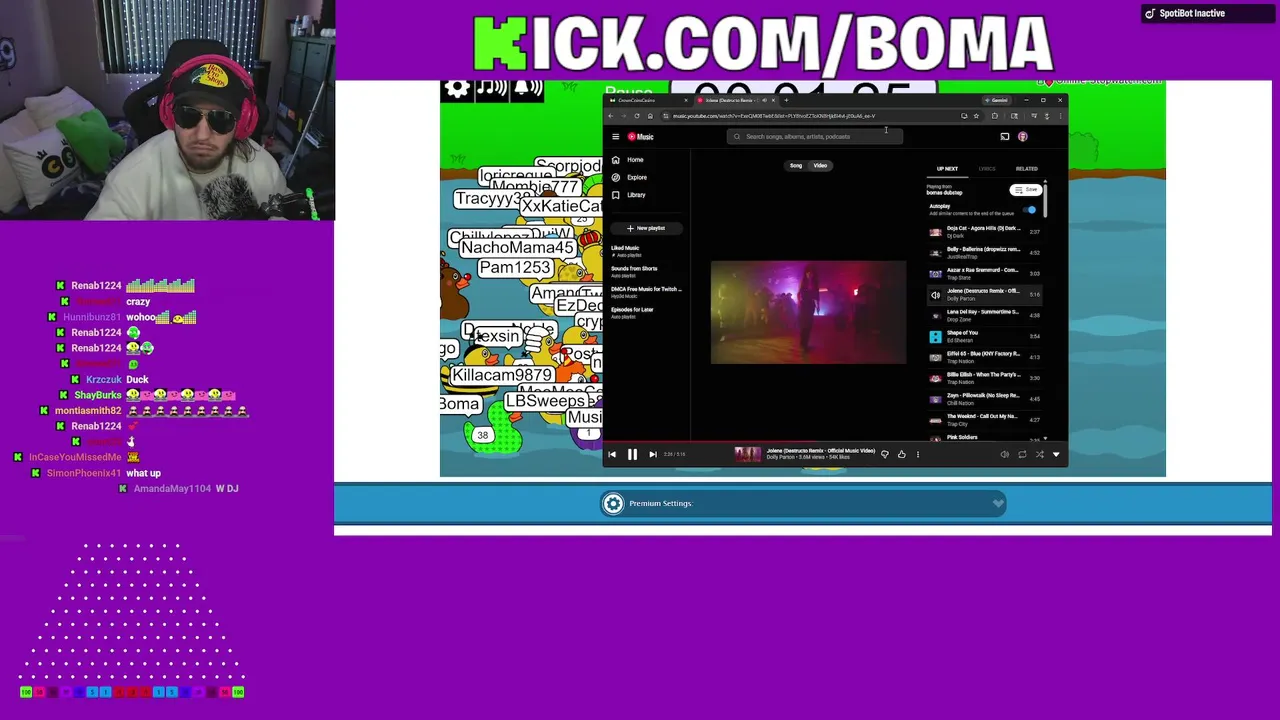Click the Up Next queue scrollbar
Viewport: 1280px width, 720px height.
(x=1045, y=200)
